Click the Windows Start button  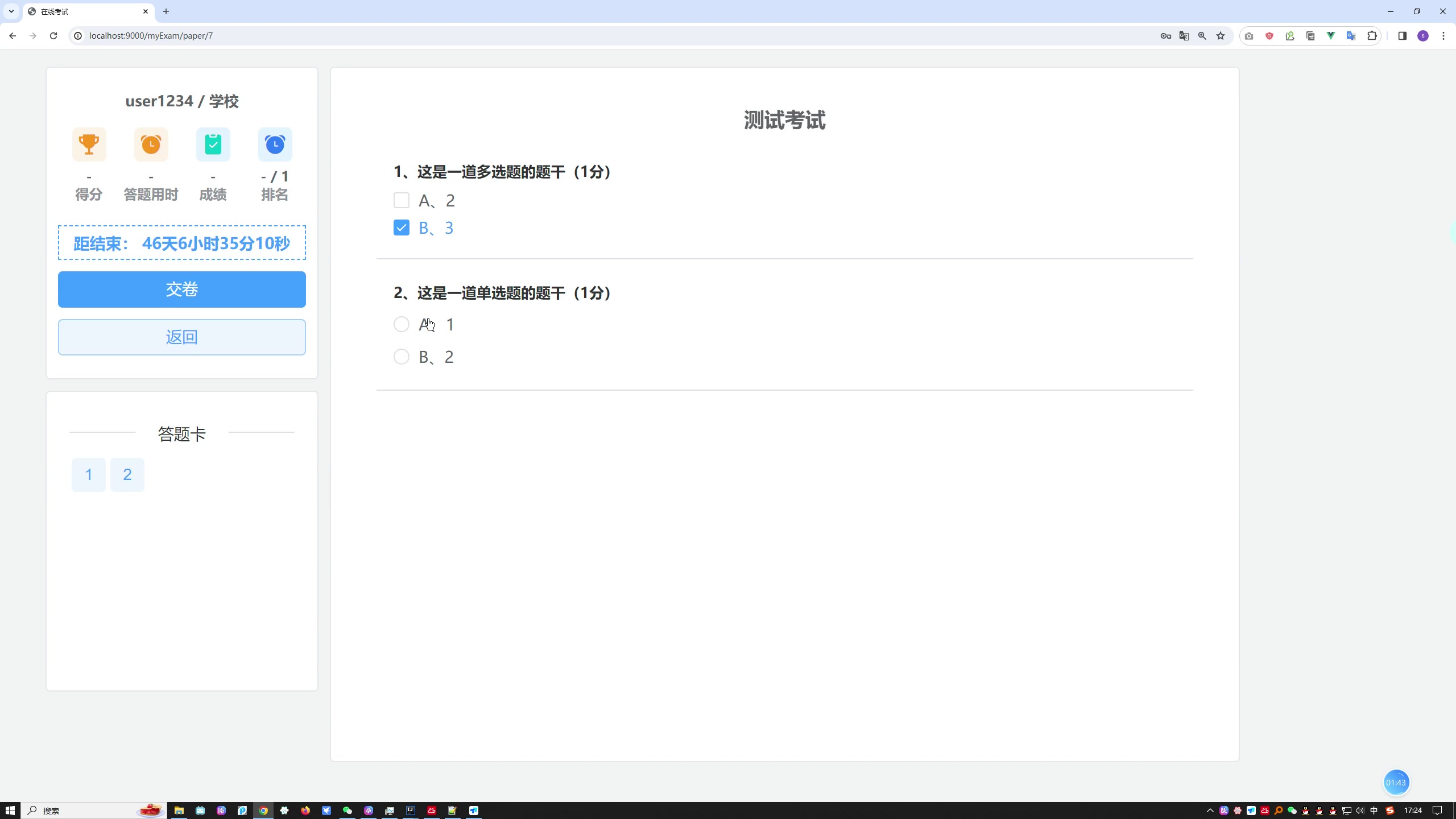[10, 810]
